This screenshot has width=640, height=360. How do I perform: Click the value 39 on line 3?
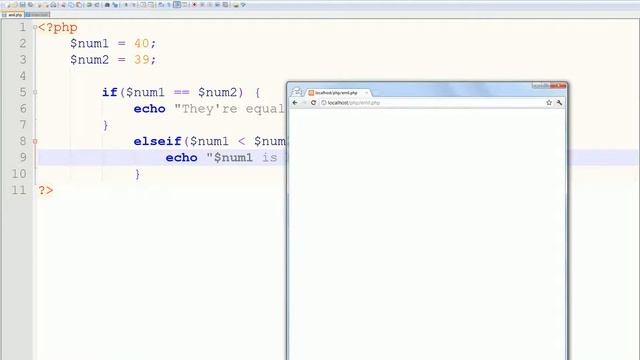(x=142, y=60)
